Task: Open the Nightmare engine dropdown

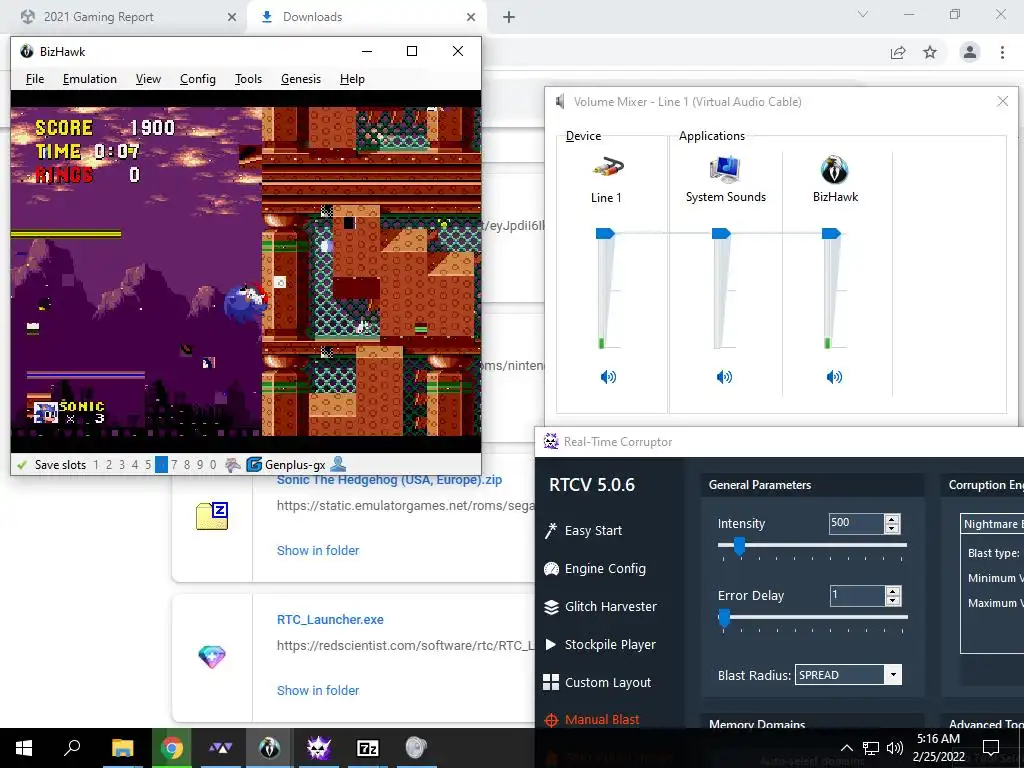Action: pyautogui.click(x=992, y=524)
